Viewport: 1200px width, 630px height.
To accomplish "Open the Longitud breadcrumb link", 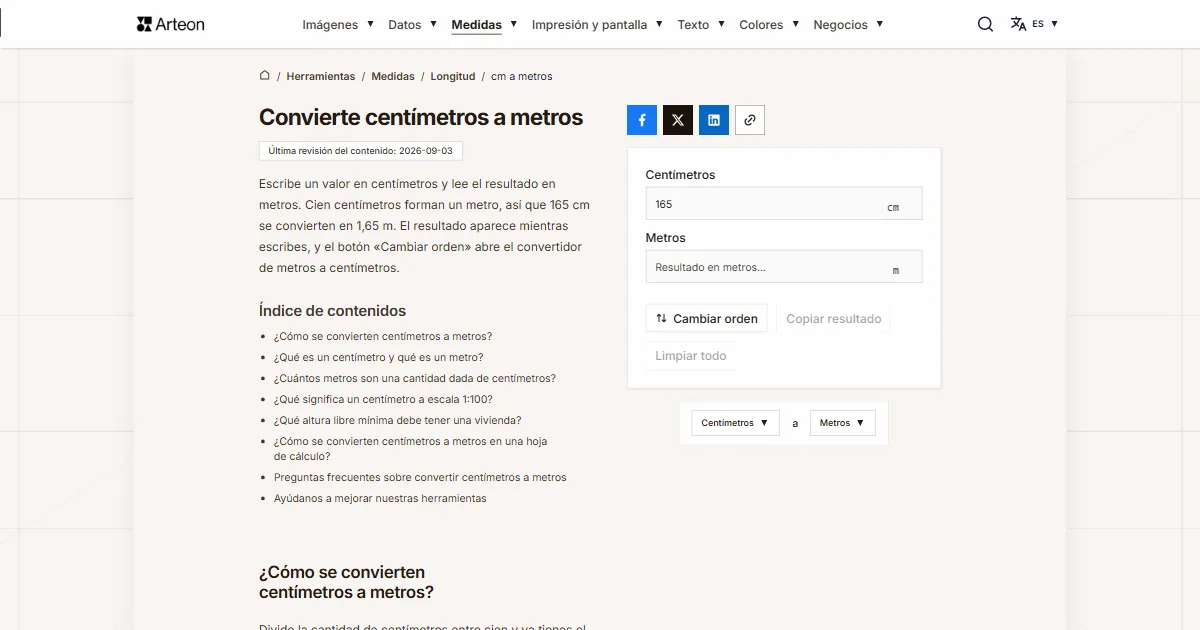I will pos(453,76).
